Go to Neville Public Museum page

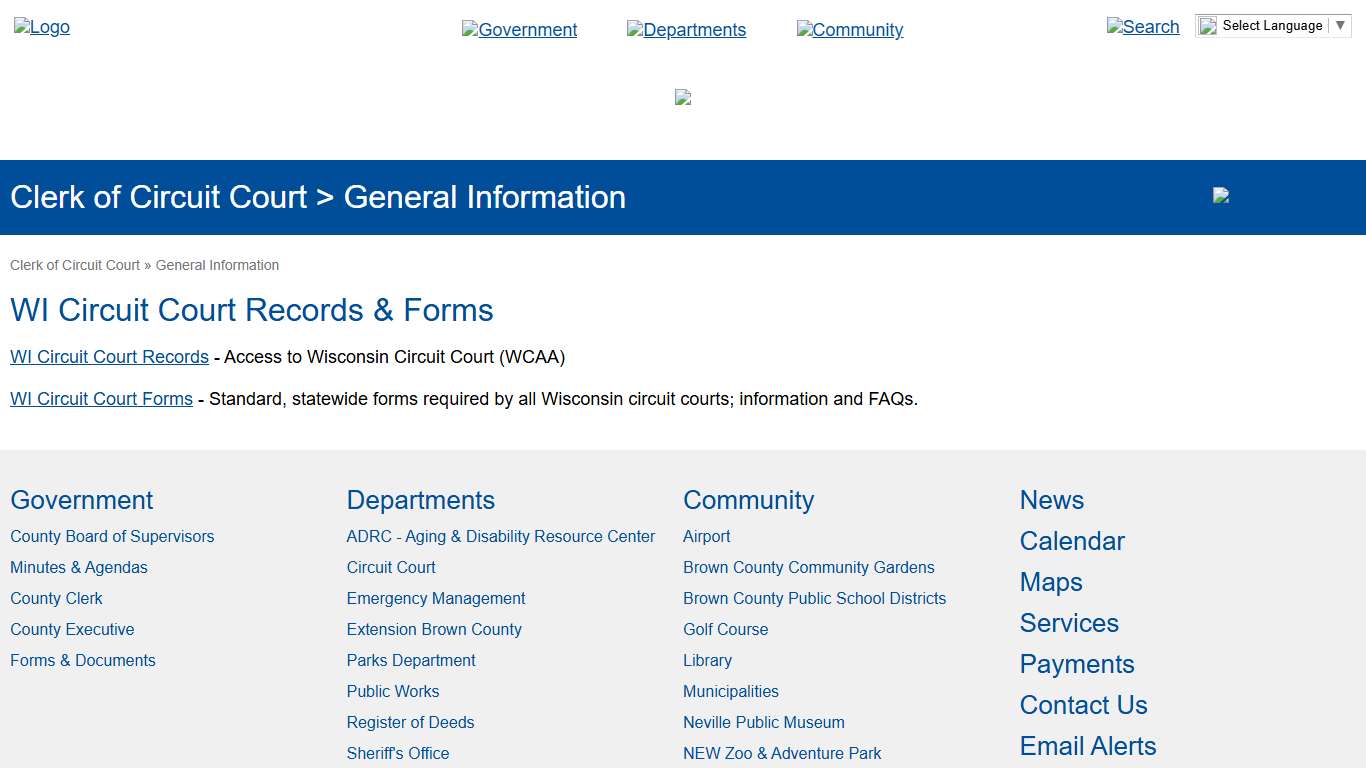pos(763,722)
